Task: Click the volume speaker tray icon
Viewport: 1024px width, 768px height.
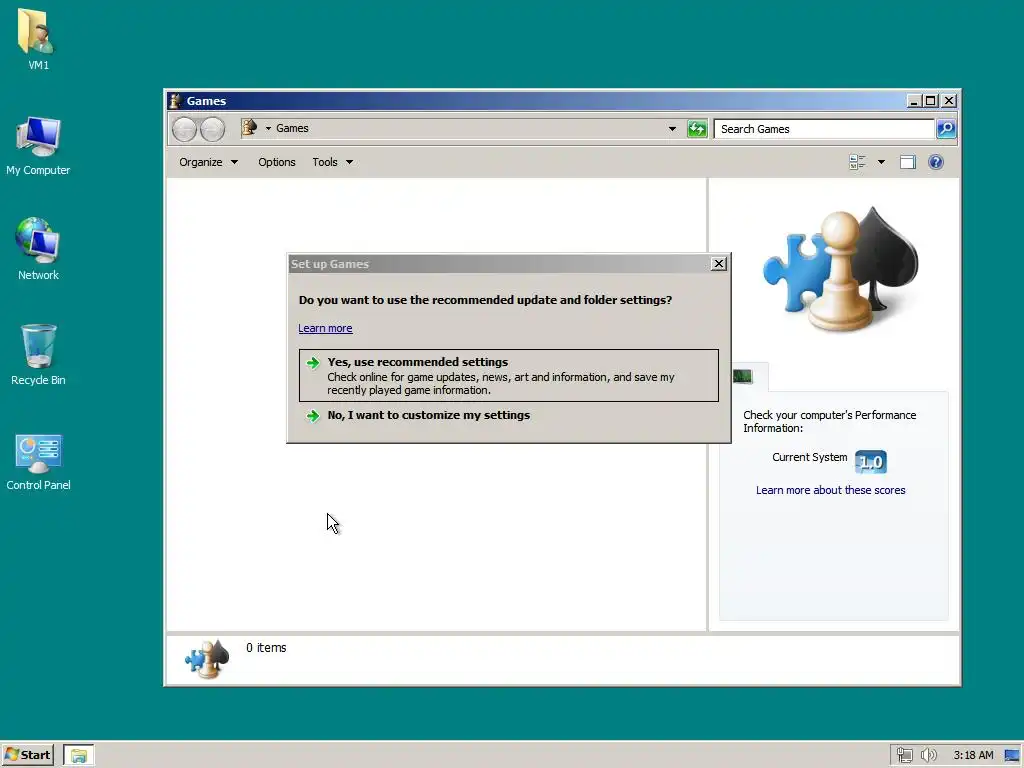Action: (929, 756)
